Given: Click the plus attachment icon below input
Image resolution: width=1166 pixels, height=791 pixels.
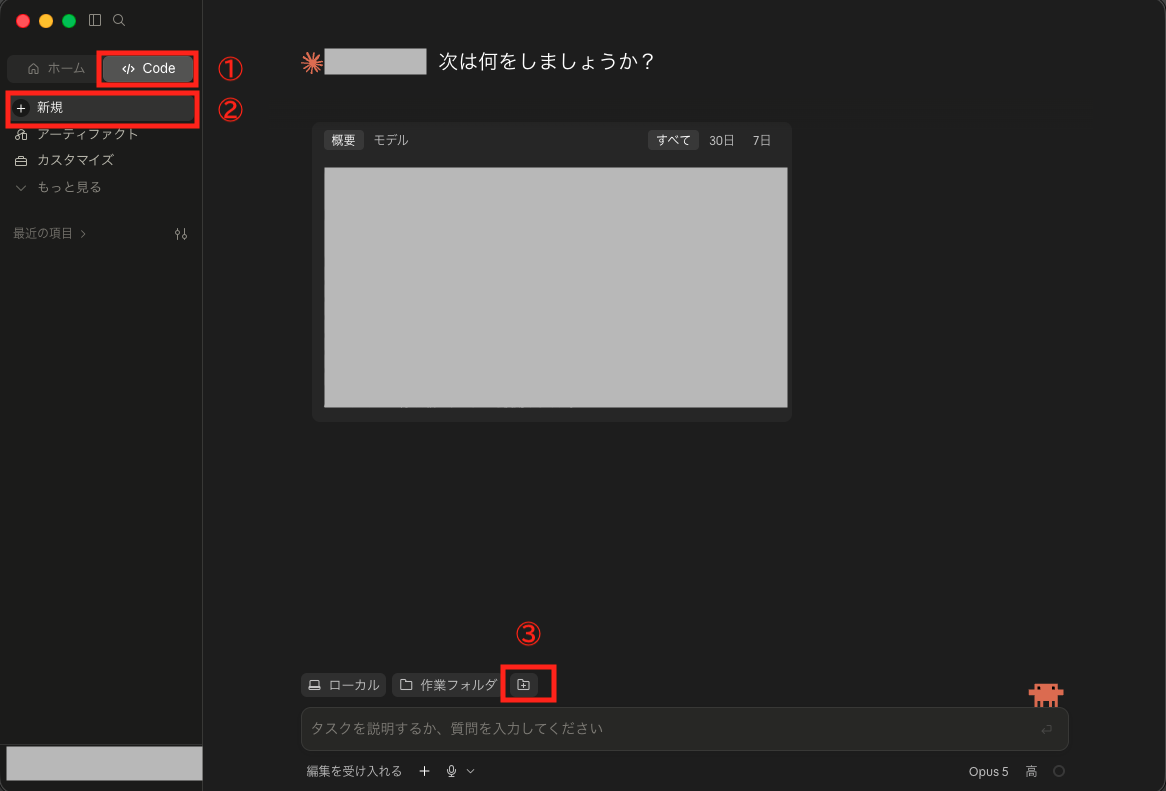Looking at the screenshot, I should coord(425,771).
